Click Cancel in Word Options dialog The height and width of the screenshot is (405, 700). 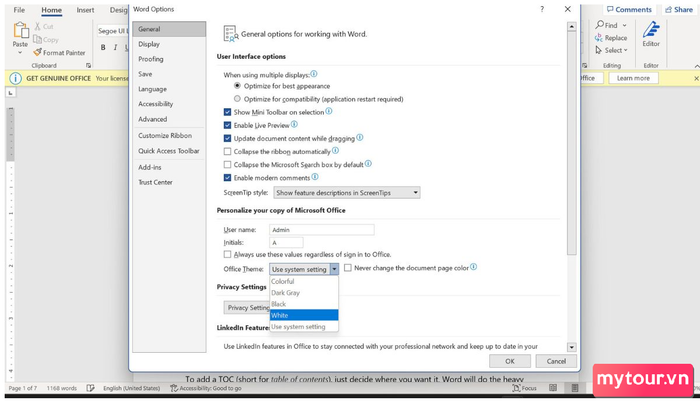point(556,361)
